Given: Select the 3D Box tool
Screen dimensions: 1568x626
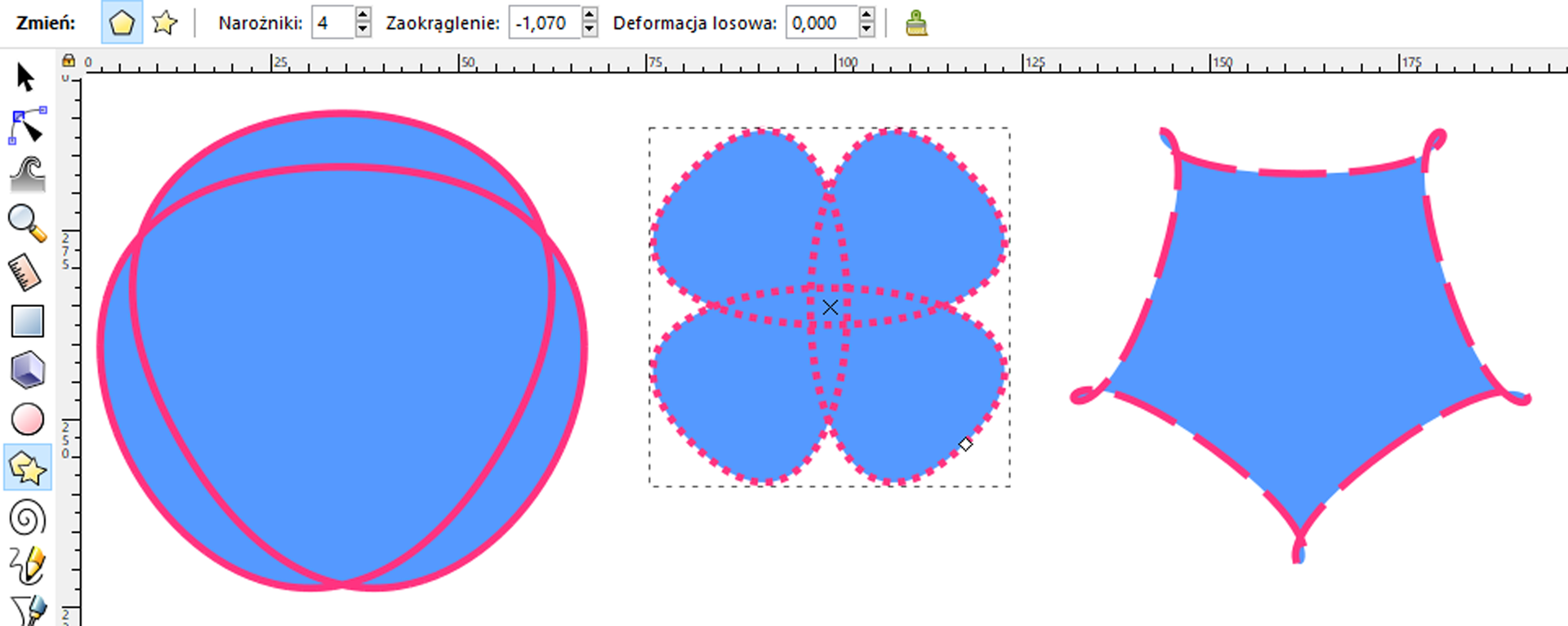Looking at the screenshot, I should click(x=27, y=371).
